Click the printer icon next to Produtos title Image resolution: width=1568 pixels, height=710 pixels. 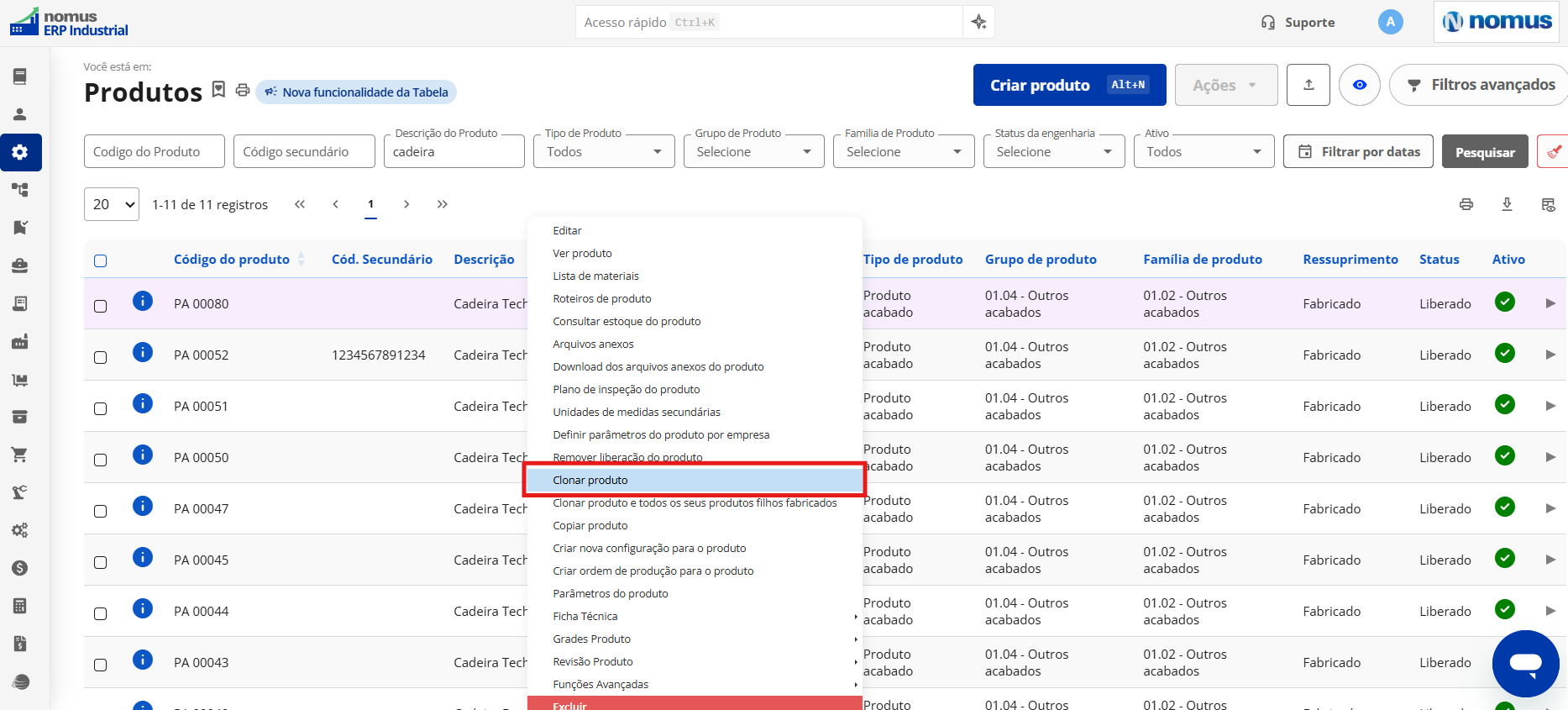243,90
